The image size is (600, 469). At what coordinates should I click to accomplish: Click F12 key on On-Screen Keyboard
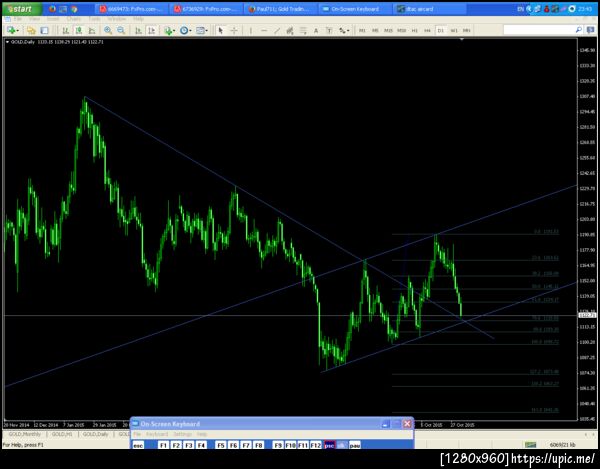pyautogui.click(x=316, y=445)
